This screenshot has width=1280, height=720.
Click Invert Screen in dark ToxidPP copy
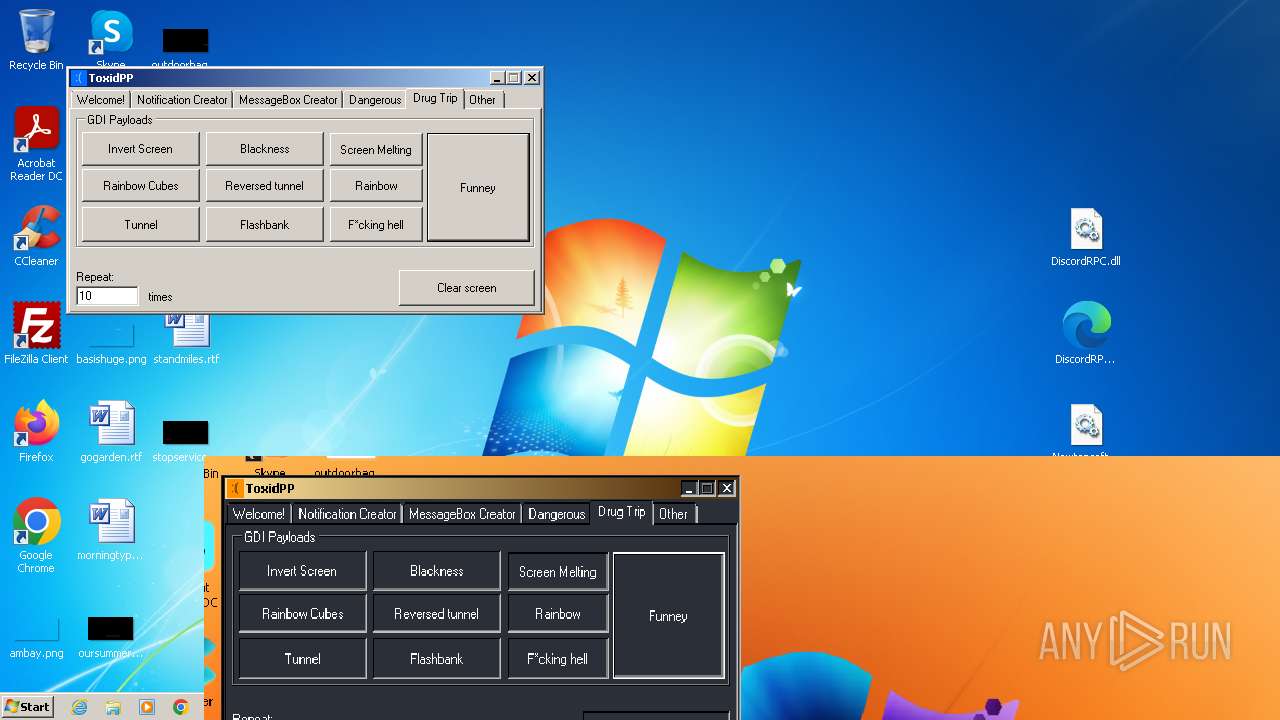[x=302, y=571]
